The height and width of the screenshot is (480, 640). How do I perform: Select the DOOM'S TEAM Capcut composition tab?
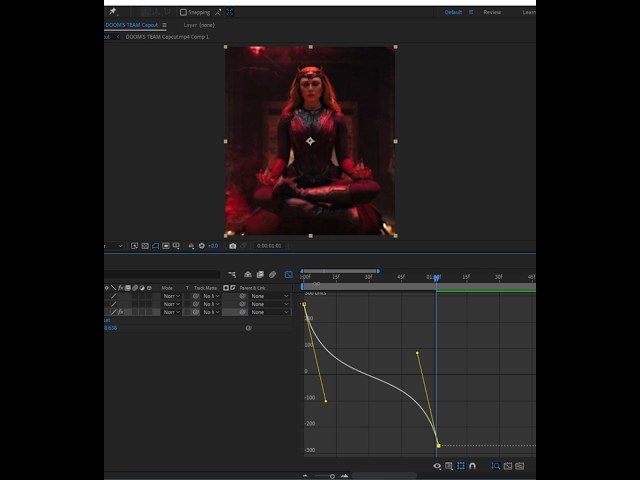point(131,25)
